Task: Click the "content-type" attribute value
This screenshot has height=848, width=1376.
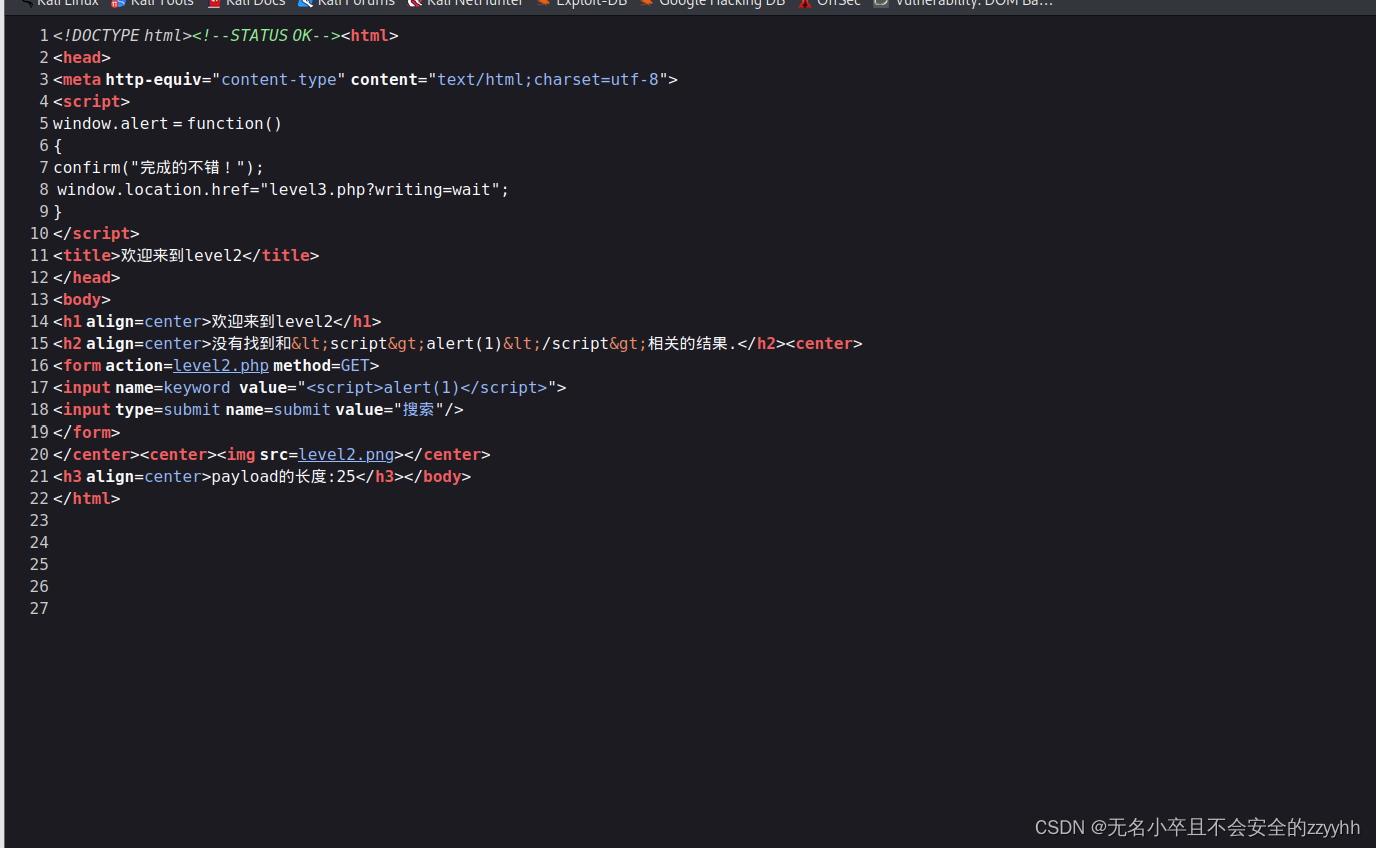Action: tap(279, 80)
